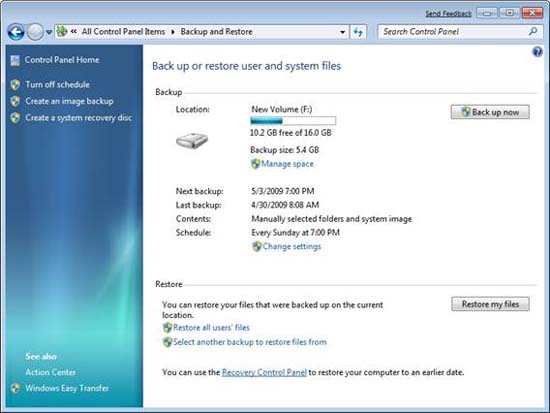
Task: Click inside the Search Control Panel field
Action: click(454, 32)
